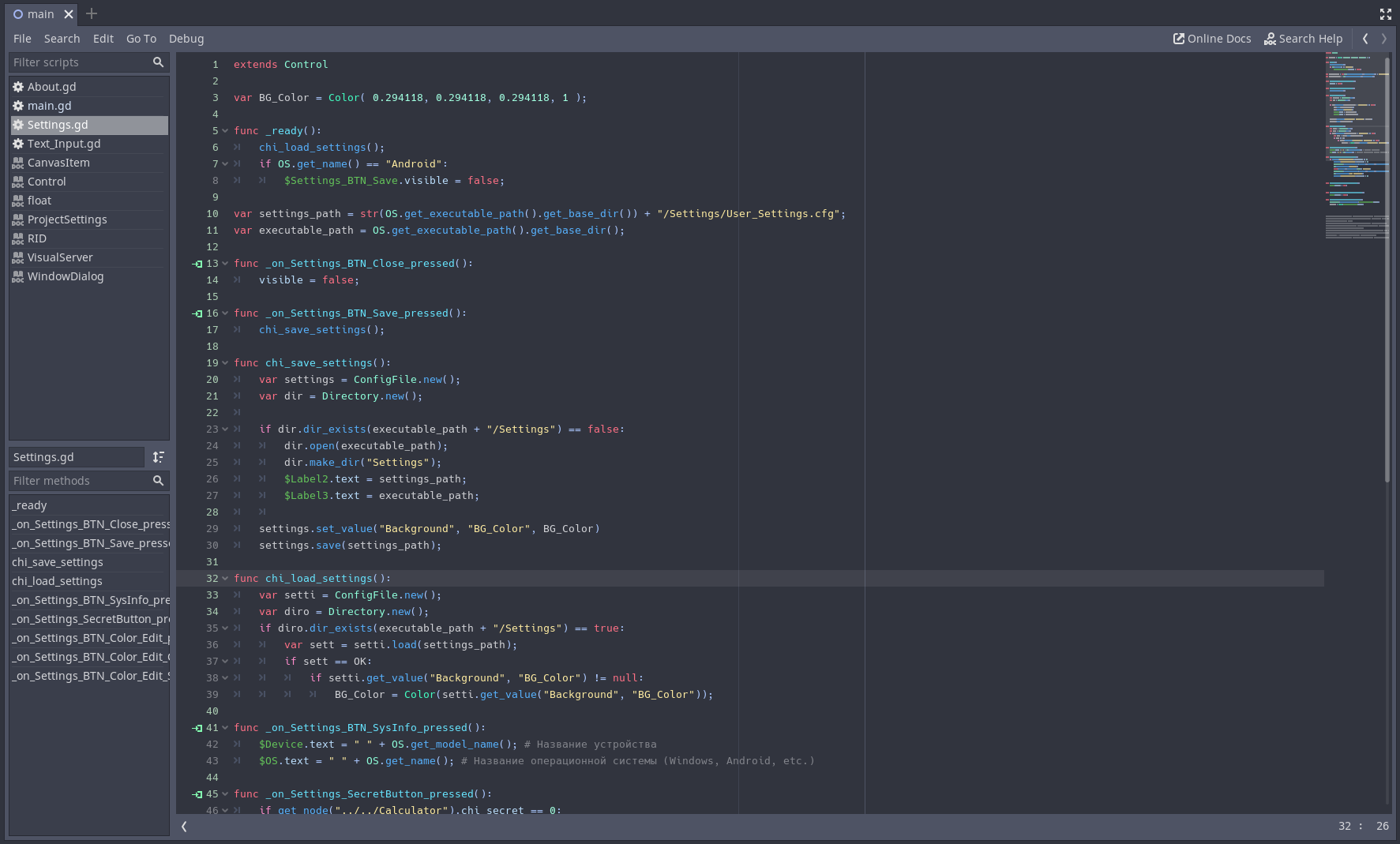This screenshot has width=1400, height=844.
Task: Select the Text_Input.gd script
Action: tap(64, 144)
